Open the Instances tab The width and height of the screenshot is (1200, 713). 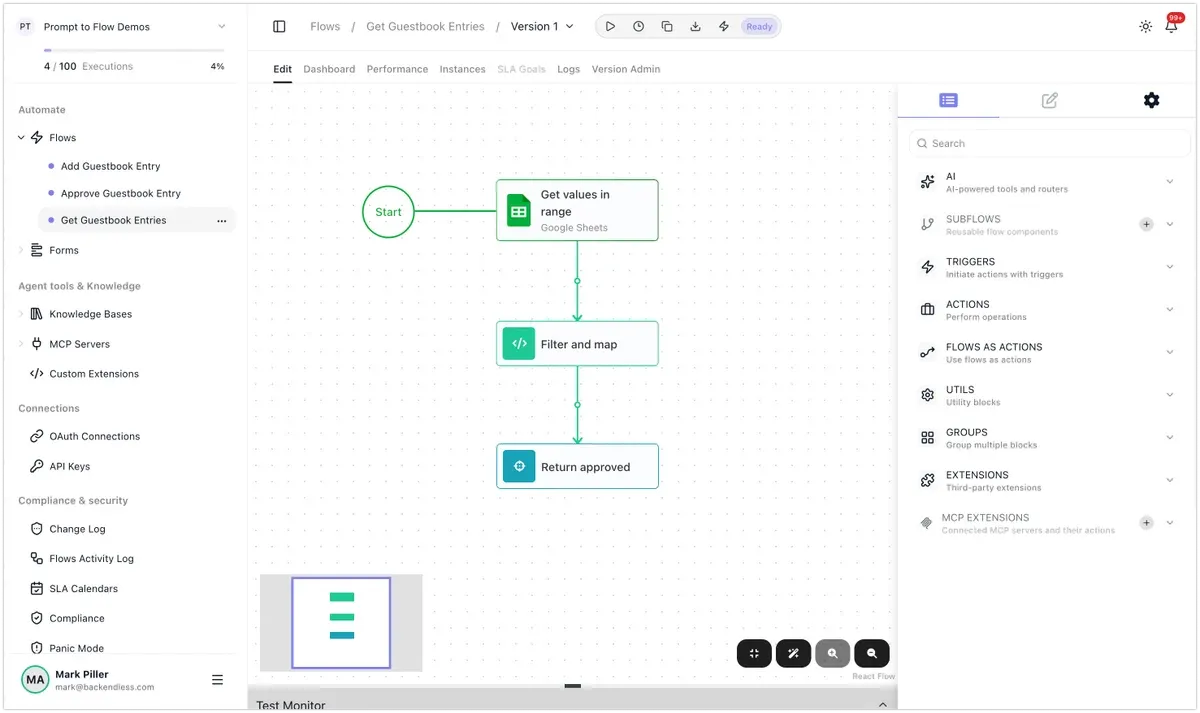(x=462, y=69)
